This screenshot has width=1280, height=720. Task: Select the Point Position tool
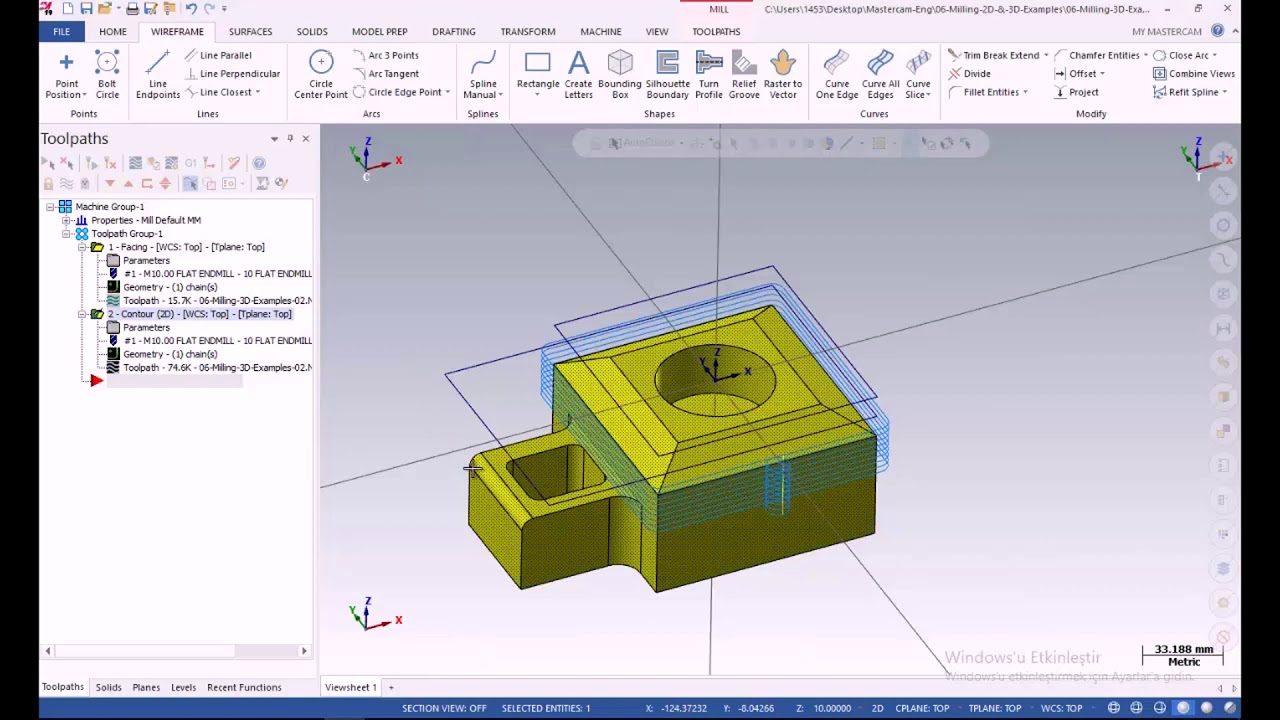coord(66,75)
